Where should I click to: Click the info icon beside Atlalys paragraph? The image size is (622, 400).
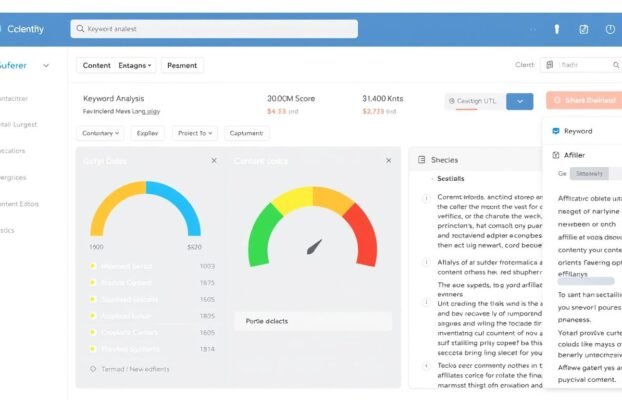coord(426,262)
